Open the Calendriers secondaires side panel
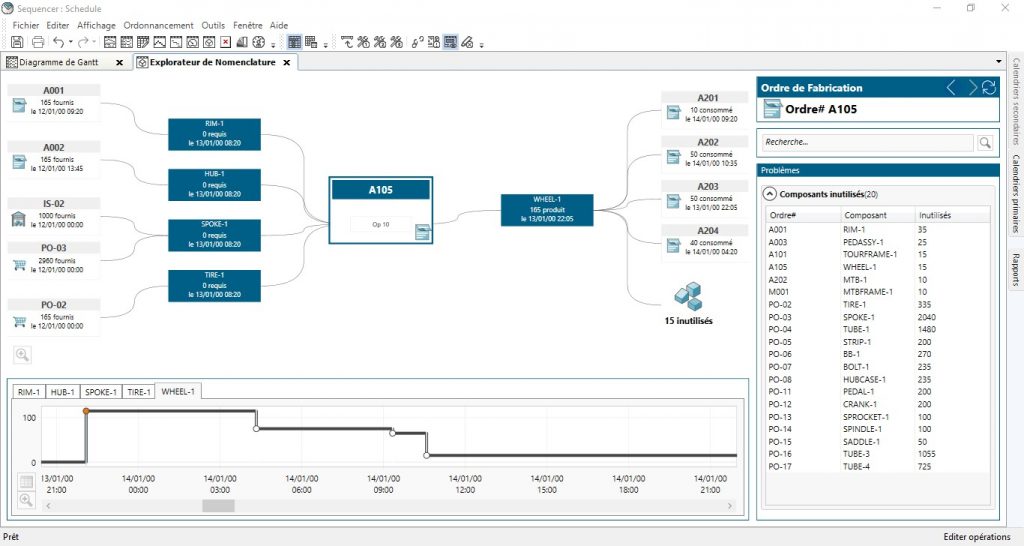This screenshot has width=1024, height=546. pyautogui.click(x=1016, y=101)
